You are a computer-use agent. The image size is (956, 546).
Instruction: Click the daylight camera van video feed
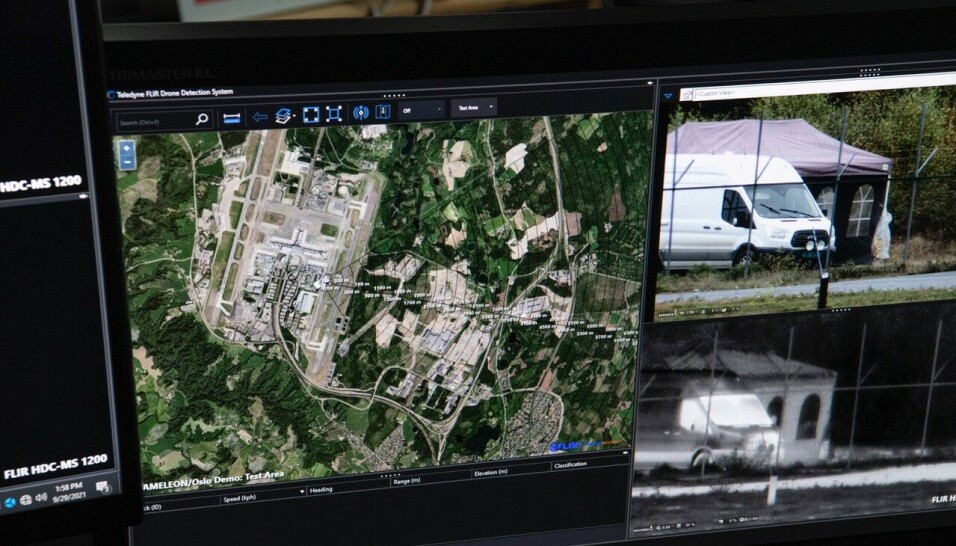pos(805,202)
